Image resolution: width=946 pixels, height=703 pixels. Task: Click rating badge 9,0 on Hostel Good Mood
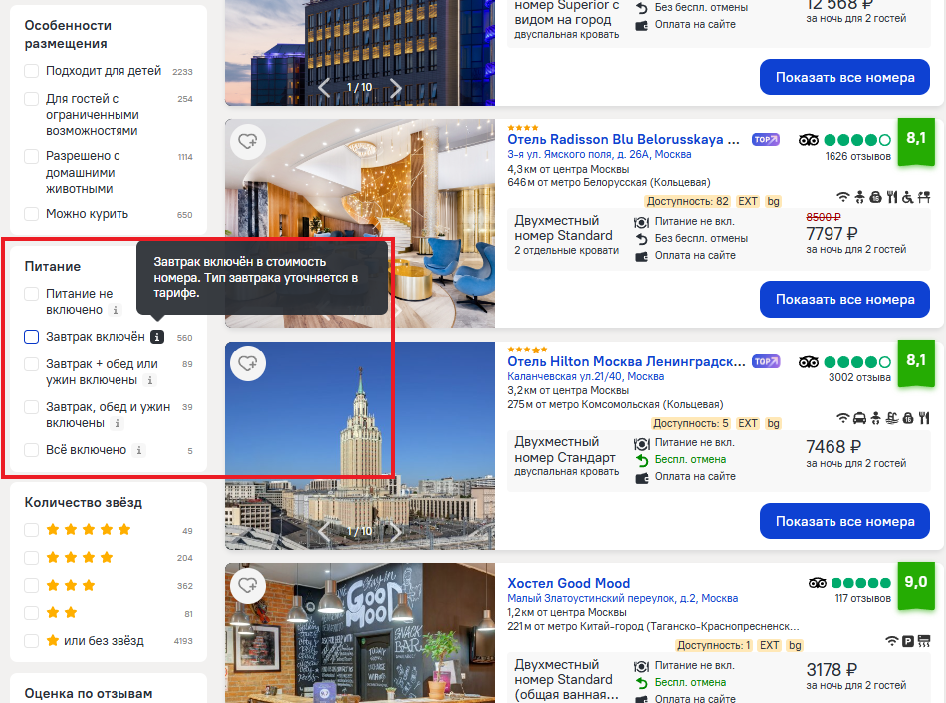916,585
